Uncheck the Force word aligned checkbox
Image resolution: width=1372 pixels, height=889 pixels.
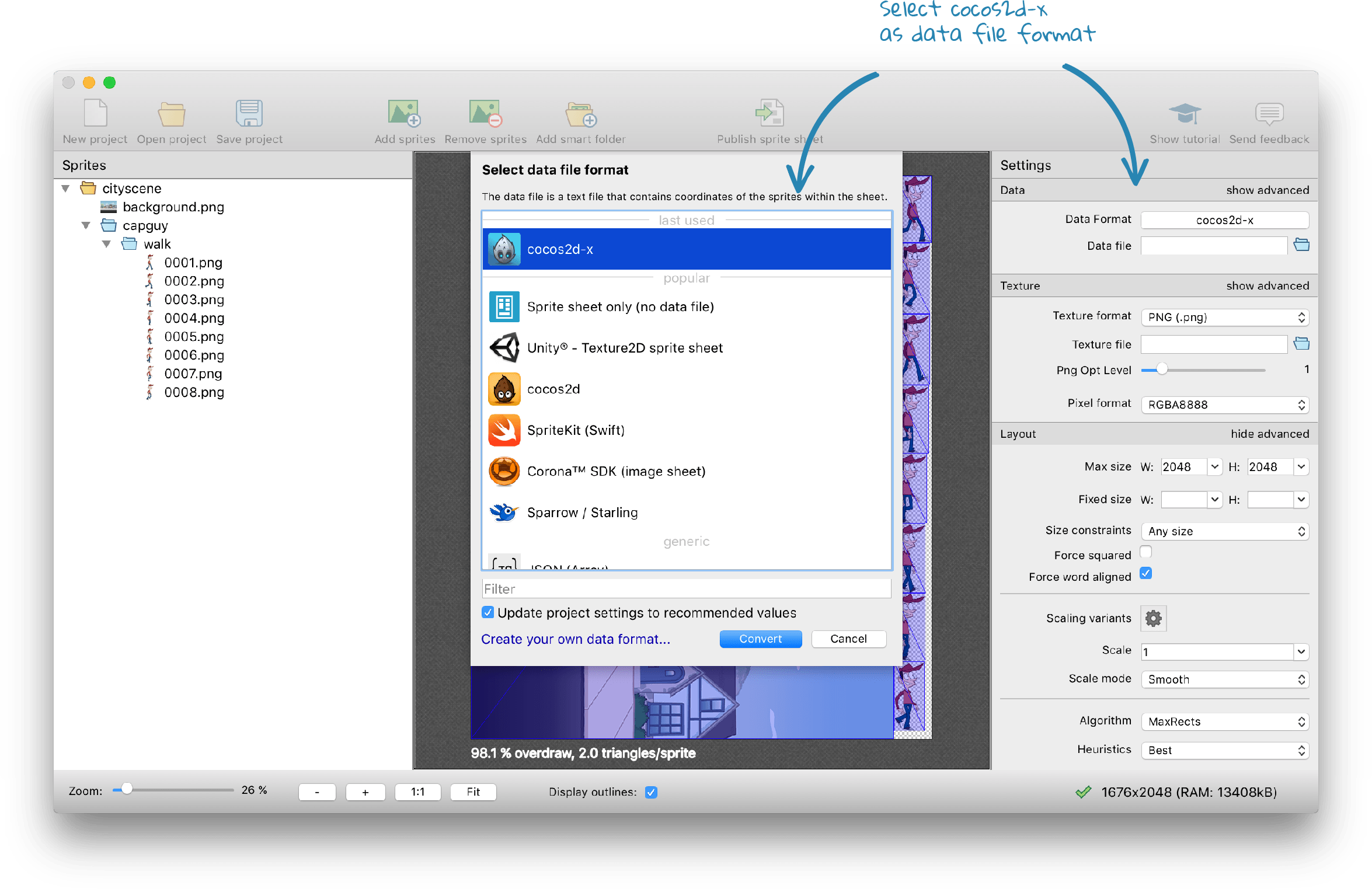[x=1146, y=574]
